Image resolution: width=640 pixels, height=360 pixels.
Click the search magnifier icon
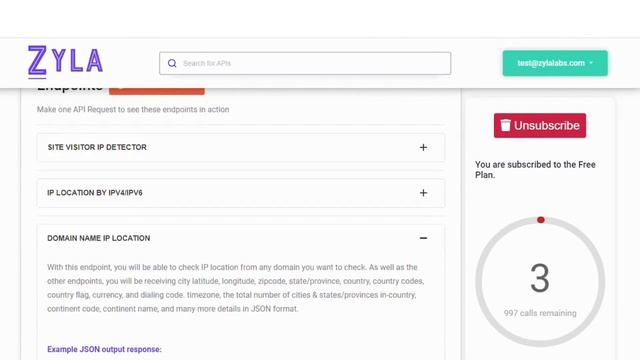point(172,63)
